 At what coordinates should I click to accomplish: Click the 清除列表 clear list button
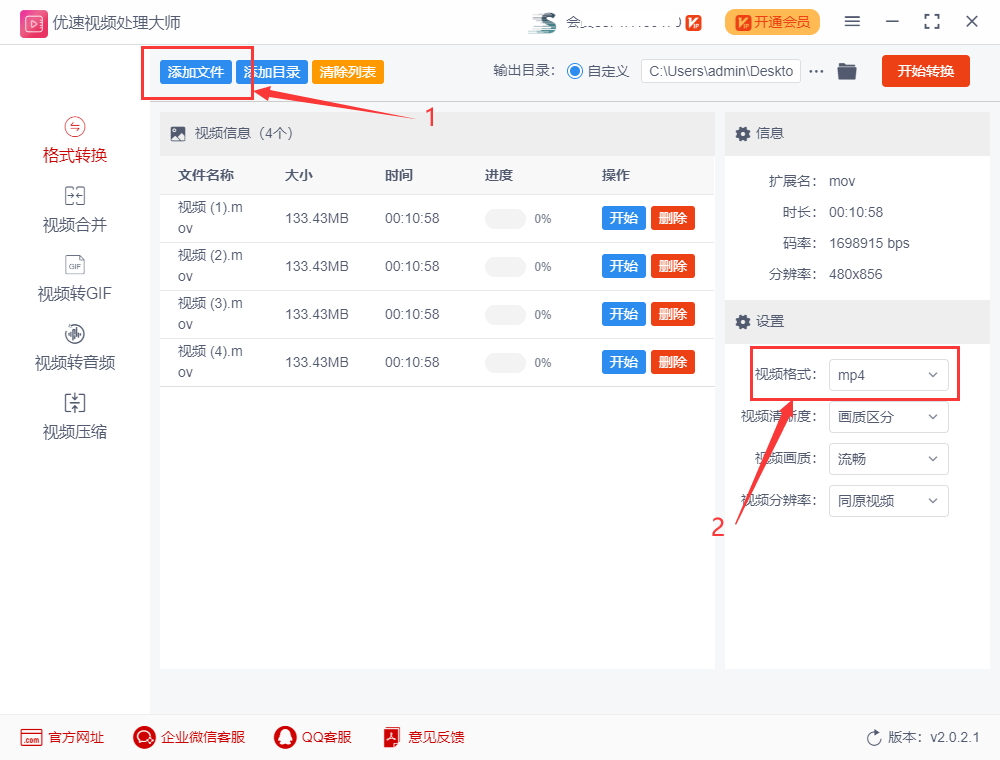tap(348, 72)
